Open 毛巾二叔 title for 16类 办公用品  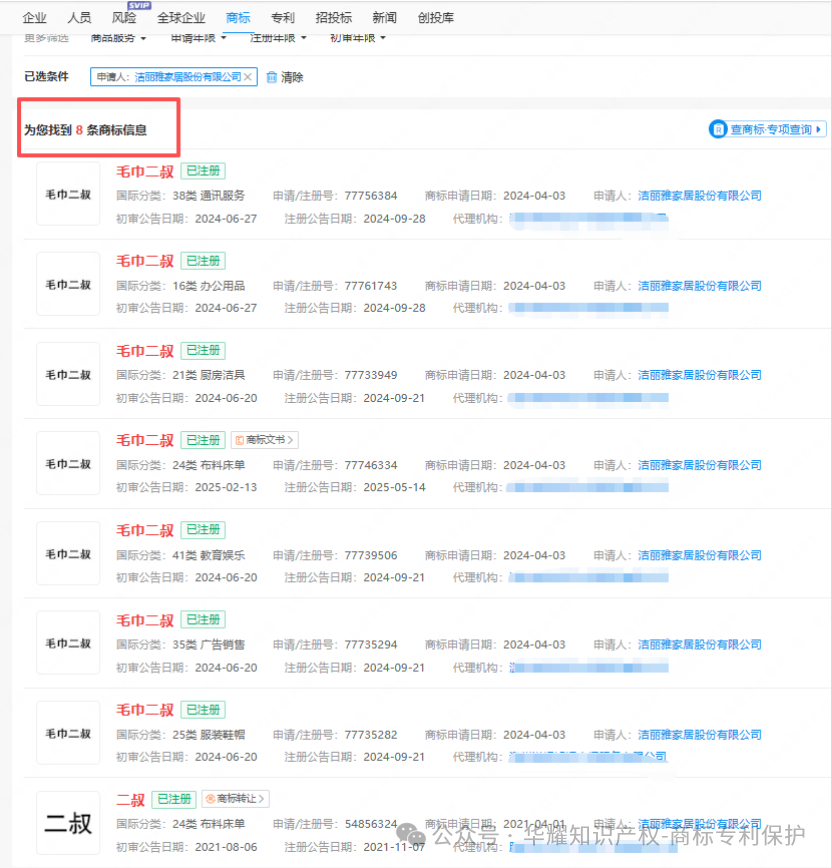click(x=145, y=261)
